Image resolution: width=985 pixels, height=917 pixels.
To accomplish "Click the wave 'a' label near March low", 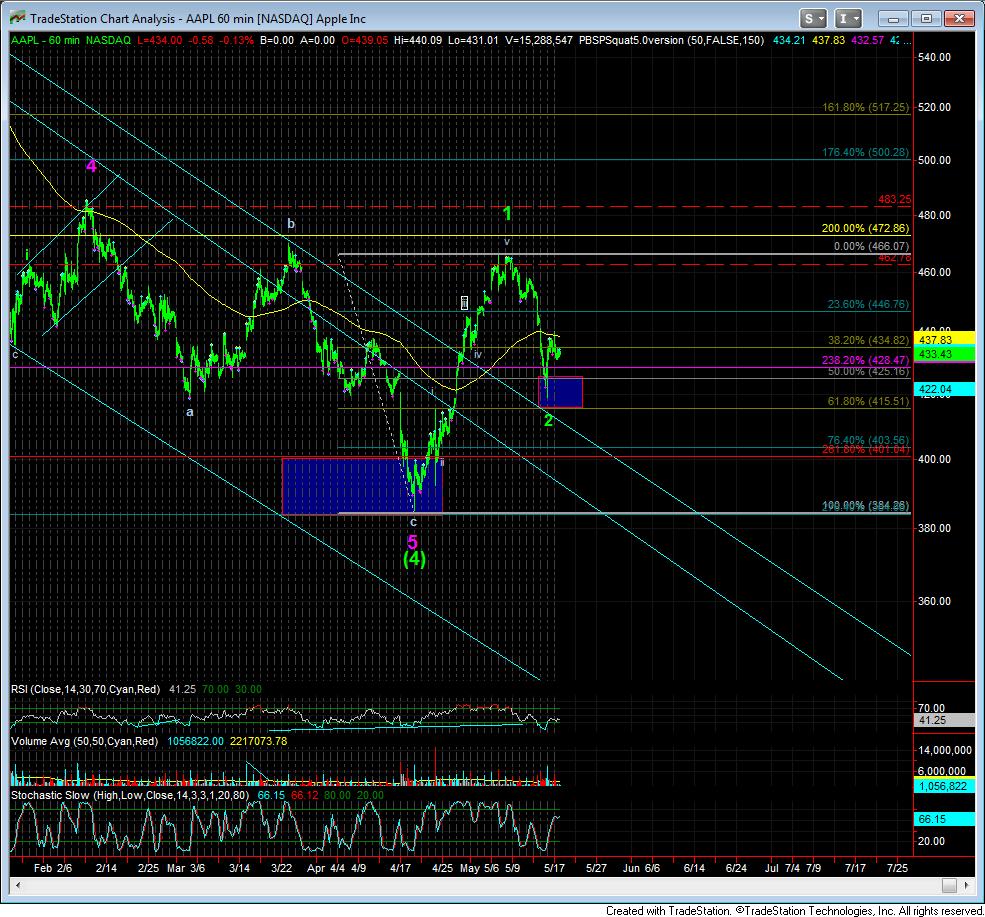I will [190, 412].
